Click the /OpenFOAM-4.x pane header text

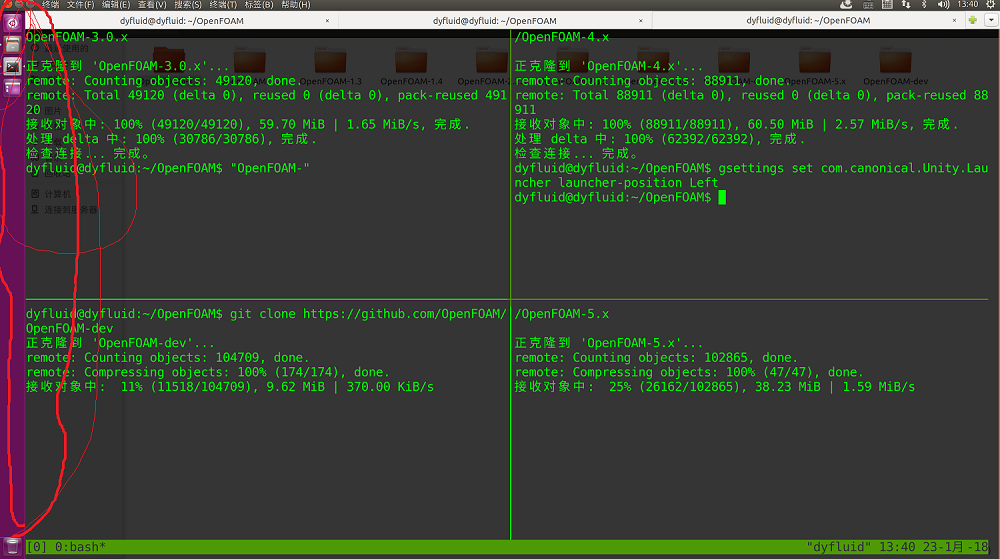(562, 37)
